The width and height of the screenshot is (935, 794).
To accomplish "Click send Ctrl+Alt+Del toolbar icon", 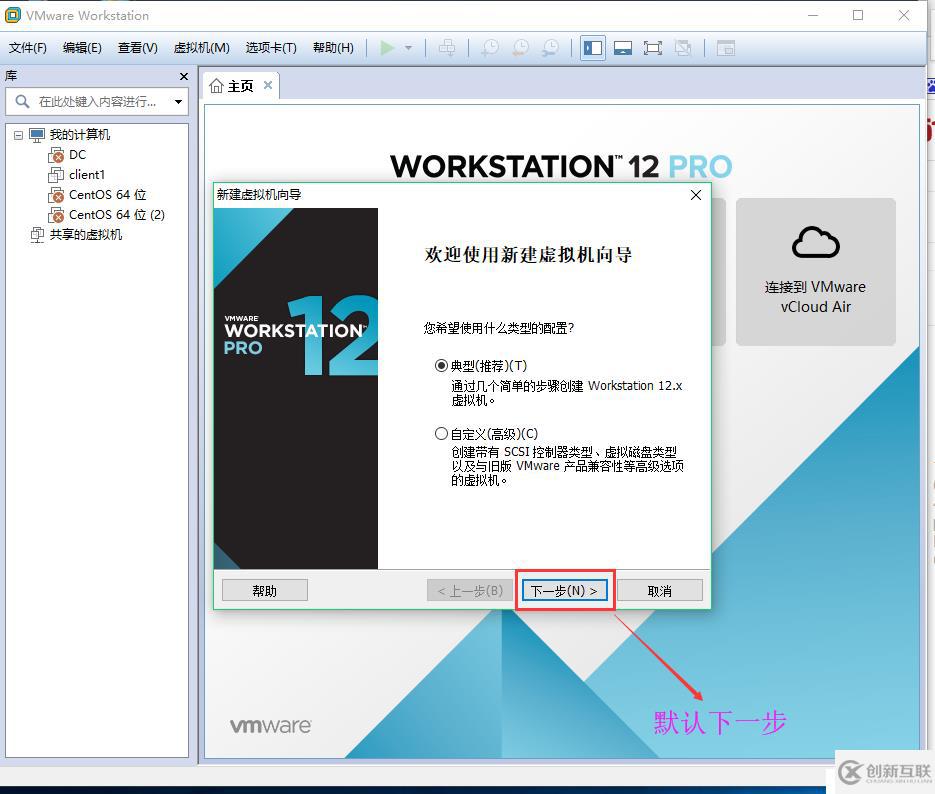I will (x=447, y=48).
